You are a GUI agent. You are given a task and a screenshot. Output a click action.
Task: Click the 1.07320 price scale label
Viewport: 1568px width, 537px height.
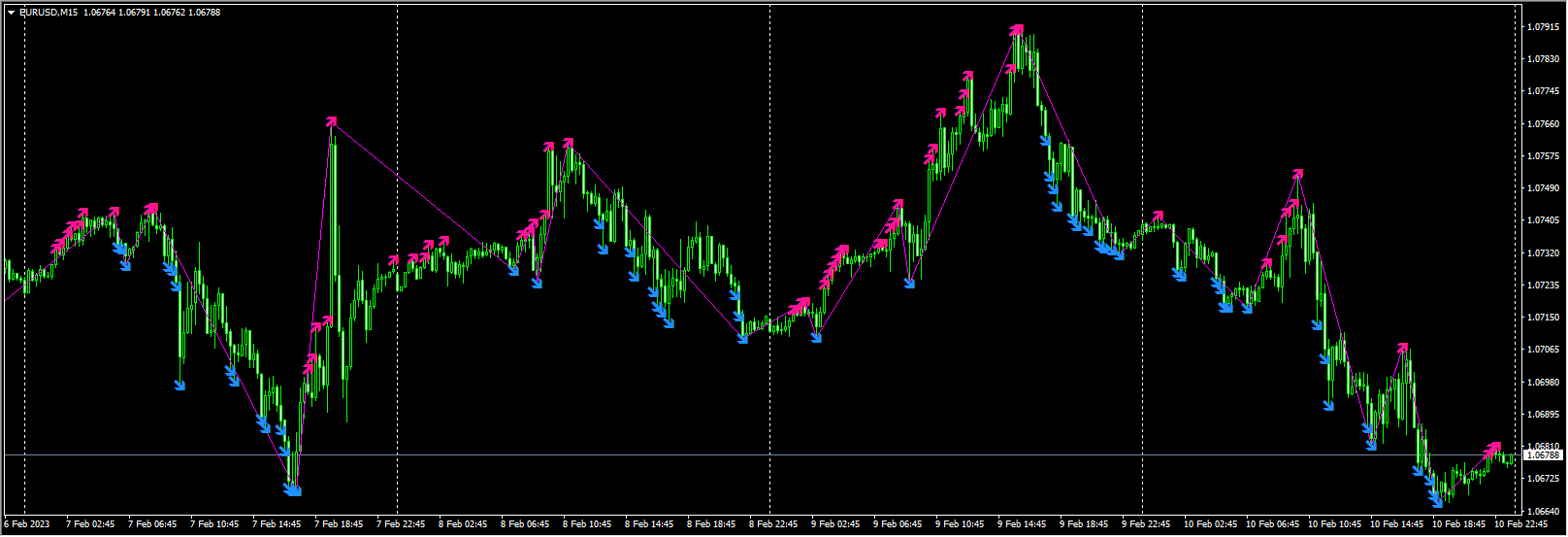pyautogui.click(x=1543, y=253)
